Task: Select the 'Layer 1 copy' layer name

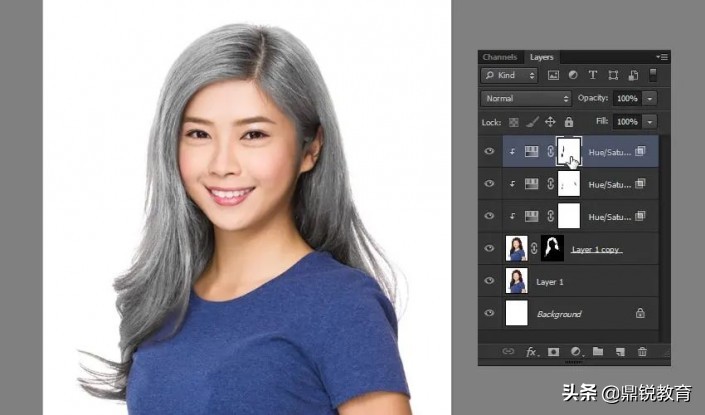Action: [x=596, y=250]
